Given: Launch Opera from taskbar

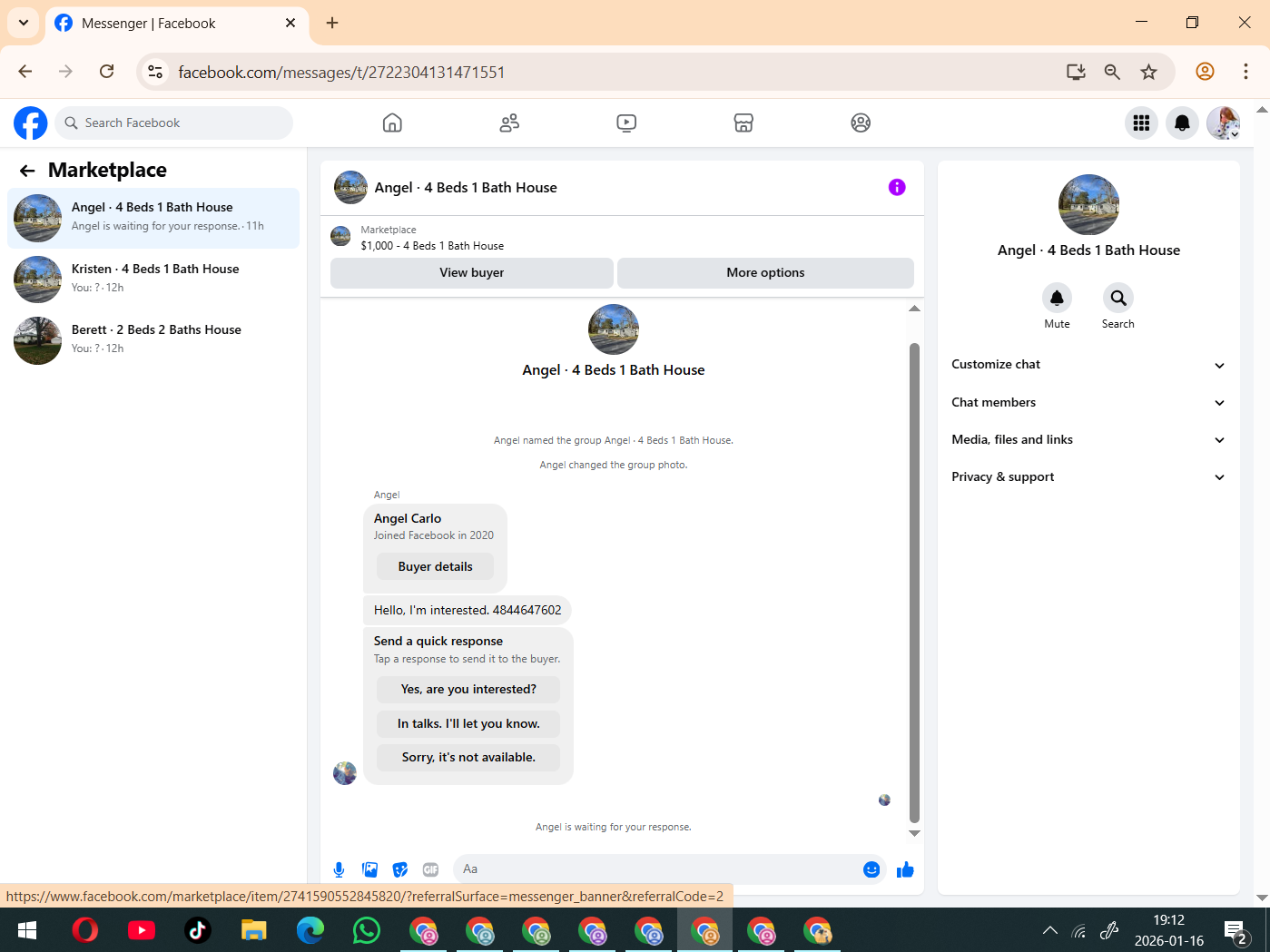Looking at the screenshot, I should 85,930.
